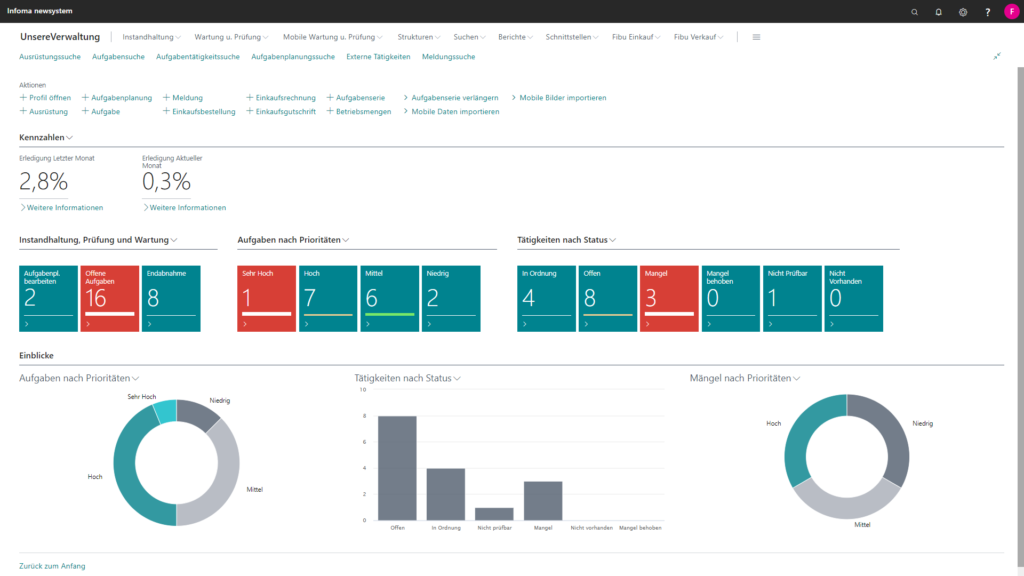This screenshot has height=576, width=1024.
Task: Open global search with the magnifier icon
Action: [x=913, y=12]
